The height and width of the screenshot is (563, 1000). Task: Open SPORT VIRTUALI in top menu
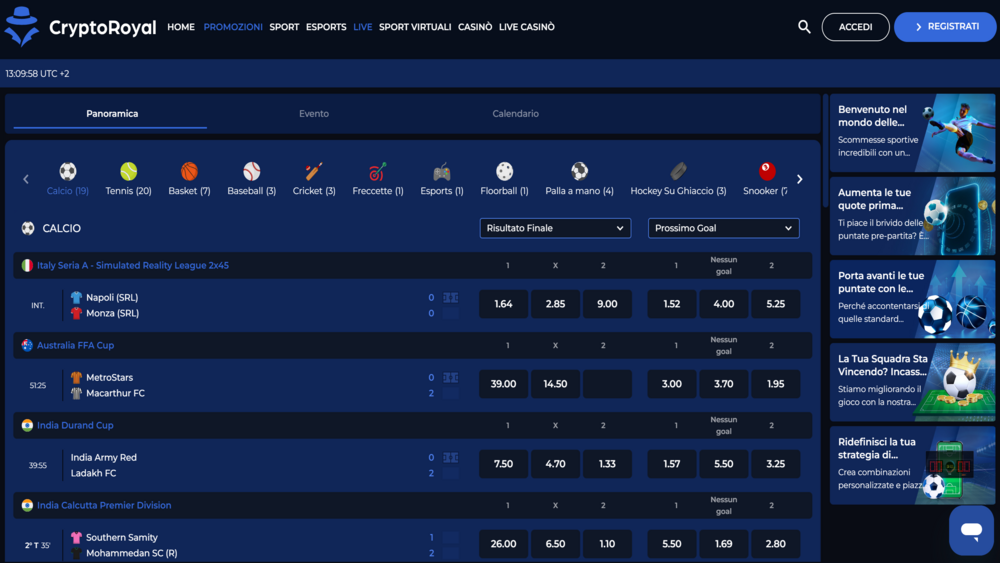[415, 27]
